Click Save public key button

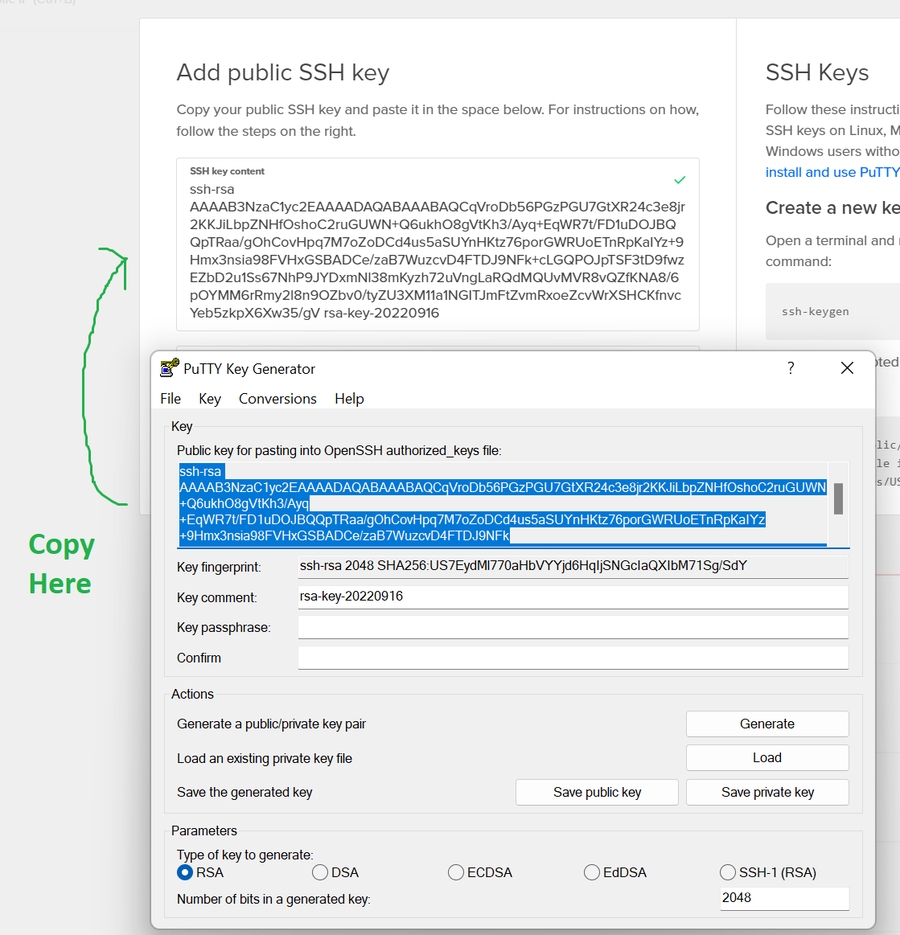pos(597,792)
